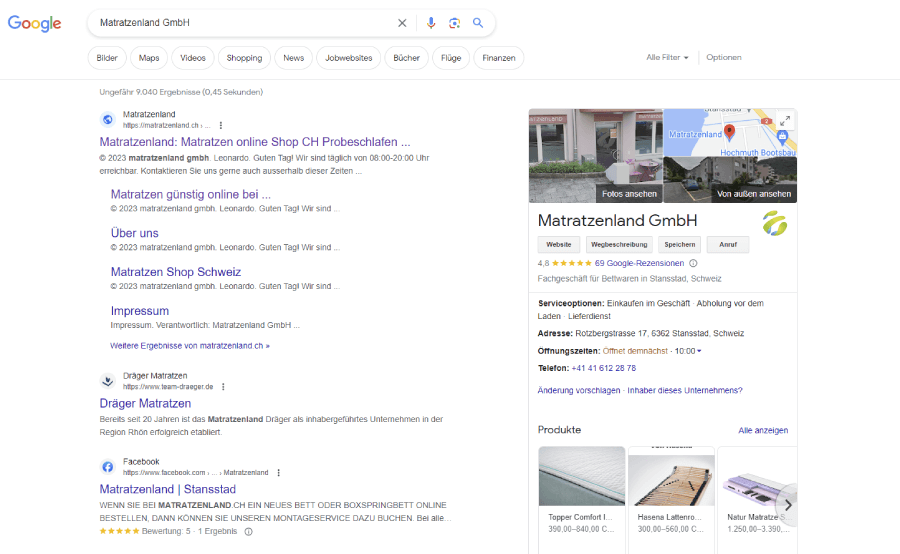
Task: Open Google Lens image search icon
Action: tap(455, 23)
